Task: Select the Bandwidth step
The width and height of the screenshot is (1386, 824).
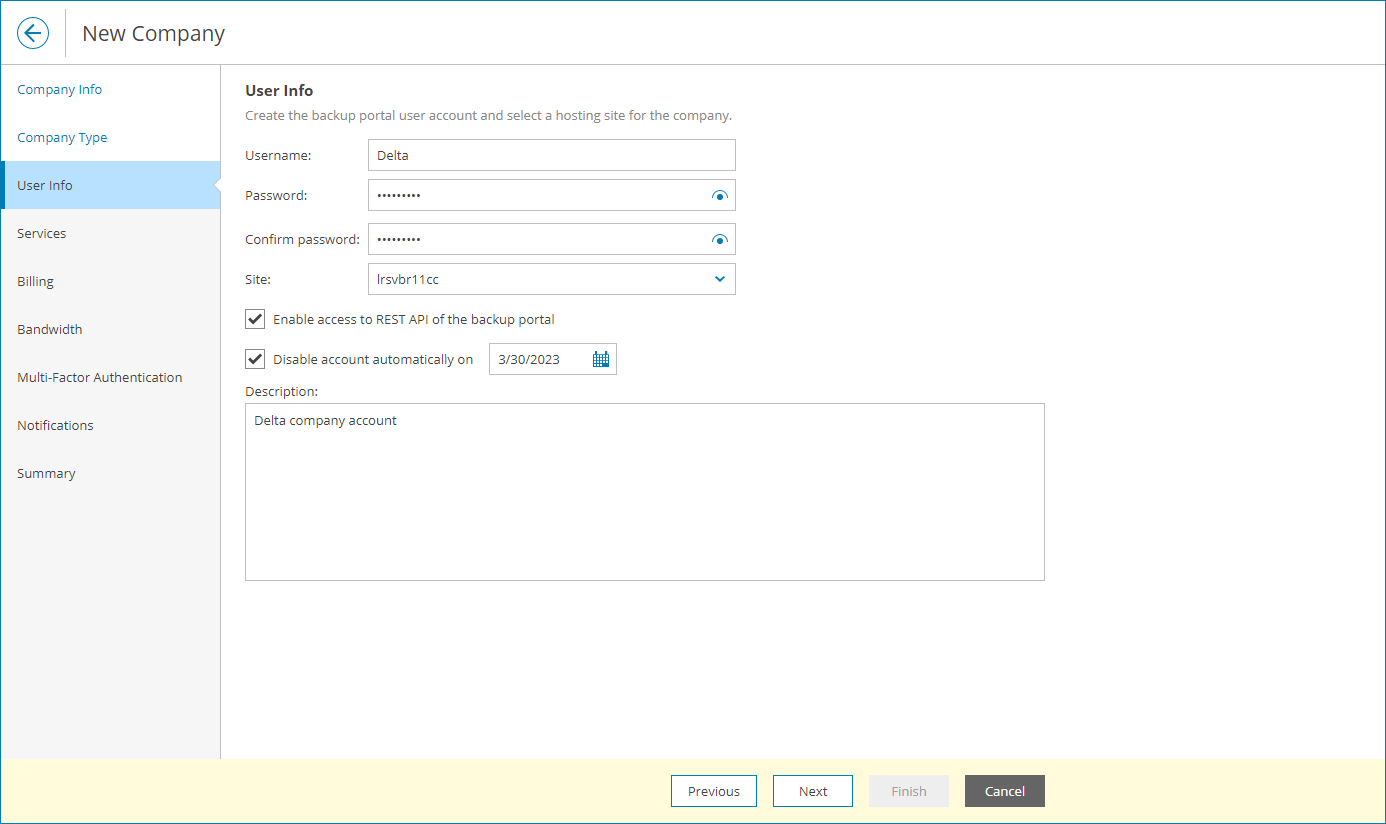Action: (49, 329)
